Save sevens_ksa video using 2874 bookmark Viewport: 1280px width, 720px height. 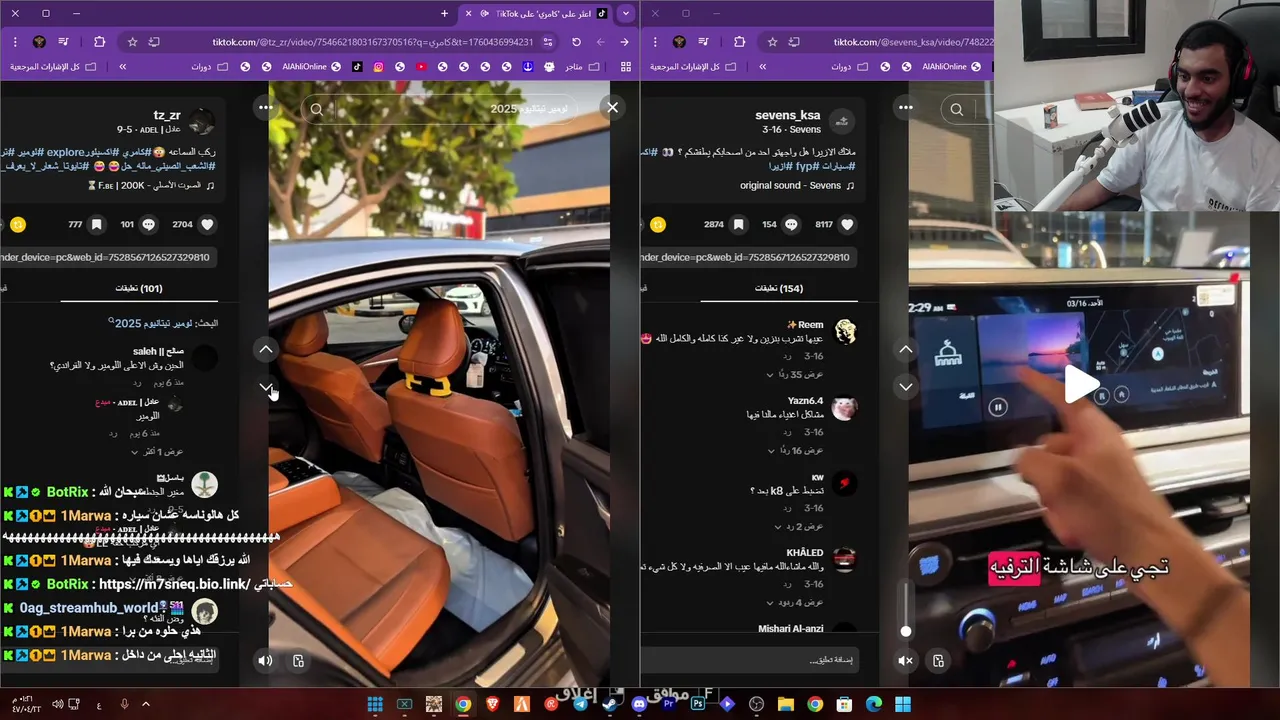pos(738,225)
